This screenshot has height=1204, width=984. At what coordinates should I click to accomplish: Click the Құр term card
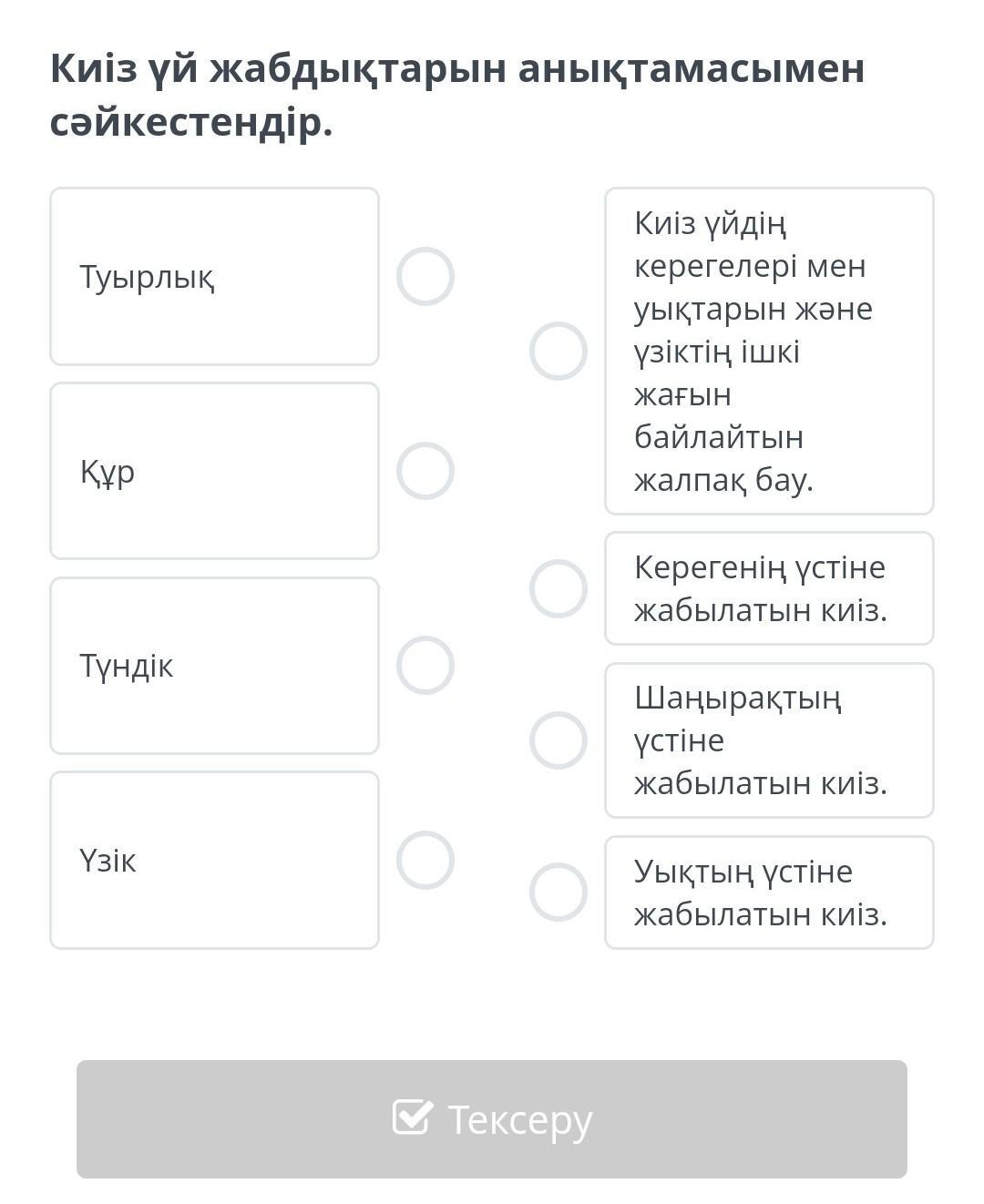pyautogui.click(x=214, y=471)
